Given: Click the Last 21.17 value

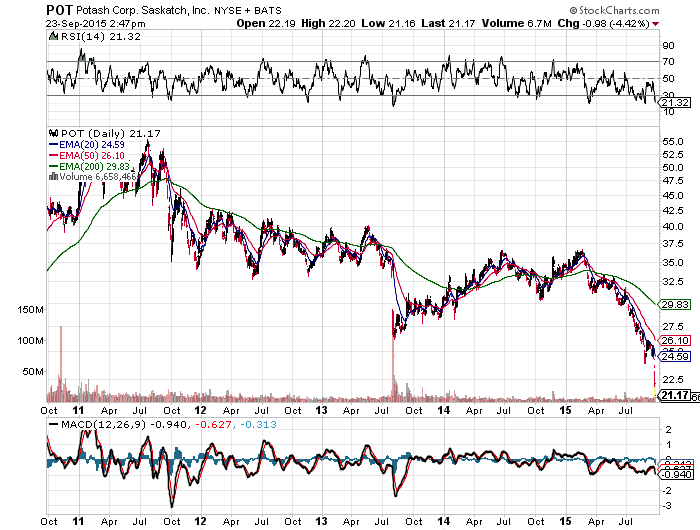Looking at the screenshot, I should (448, 23).
